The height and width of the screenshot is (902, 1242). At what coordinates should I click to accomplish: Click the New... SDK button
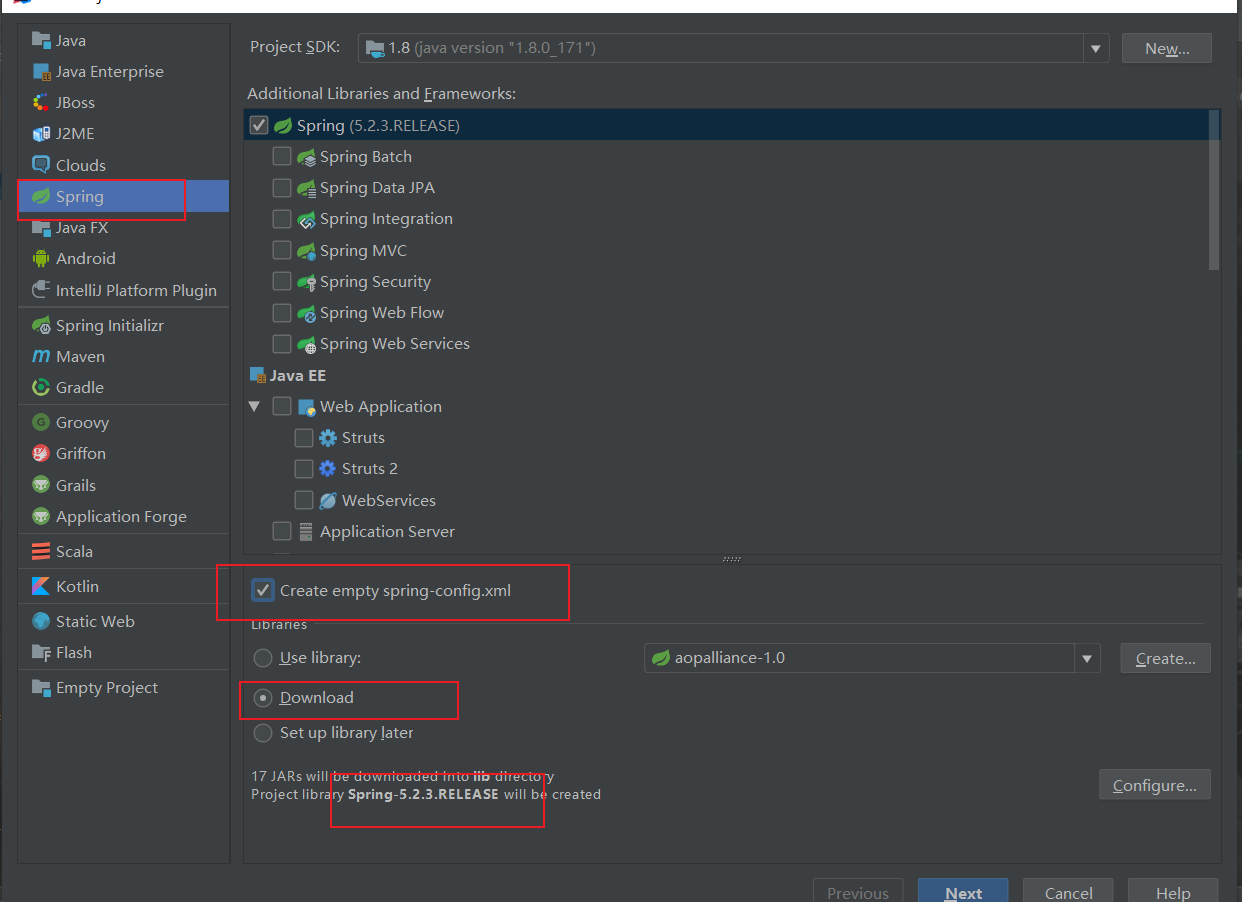(1167, 48)
